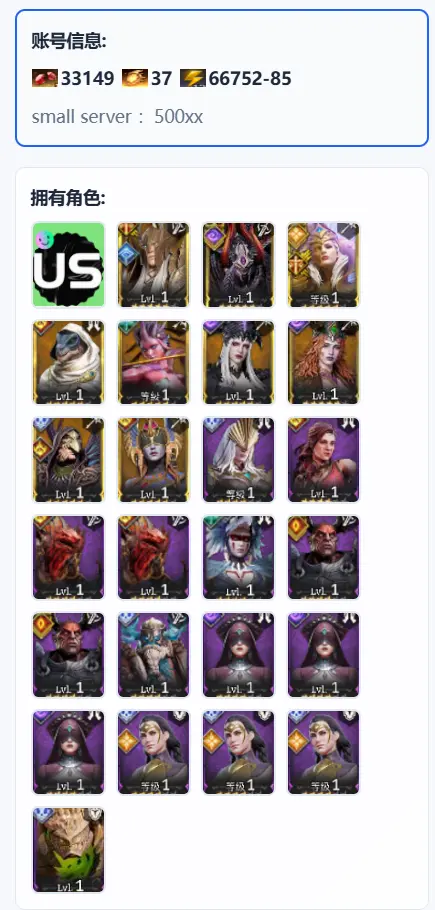Click the red gems currency icon

click(x=45, y=78)
